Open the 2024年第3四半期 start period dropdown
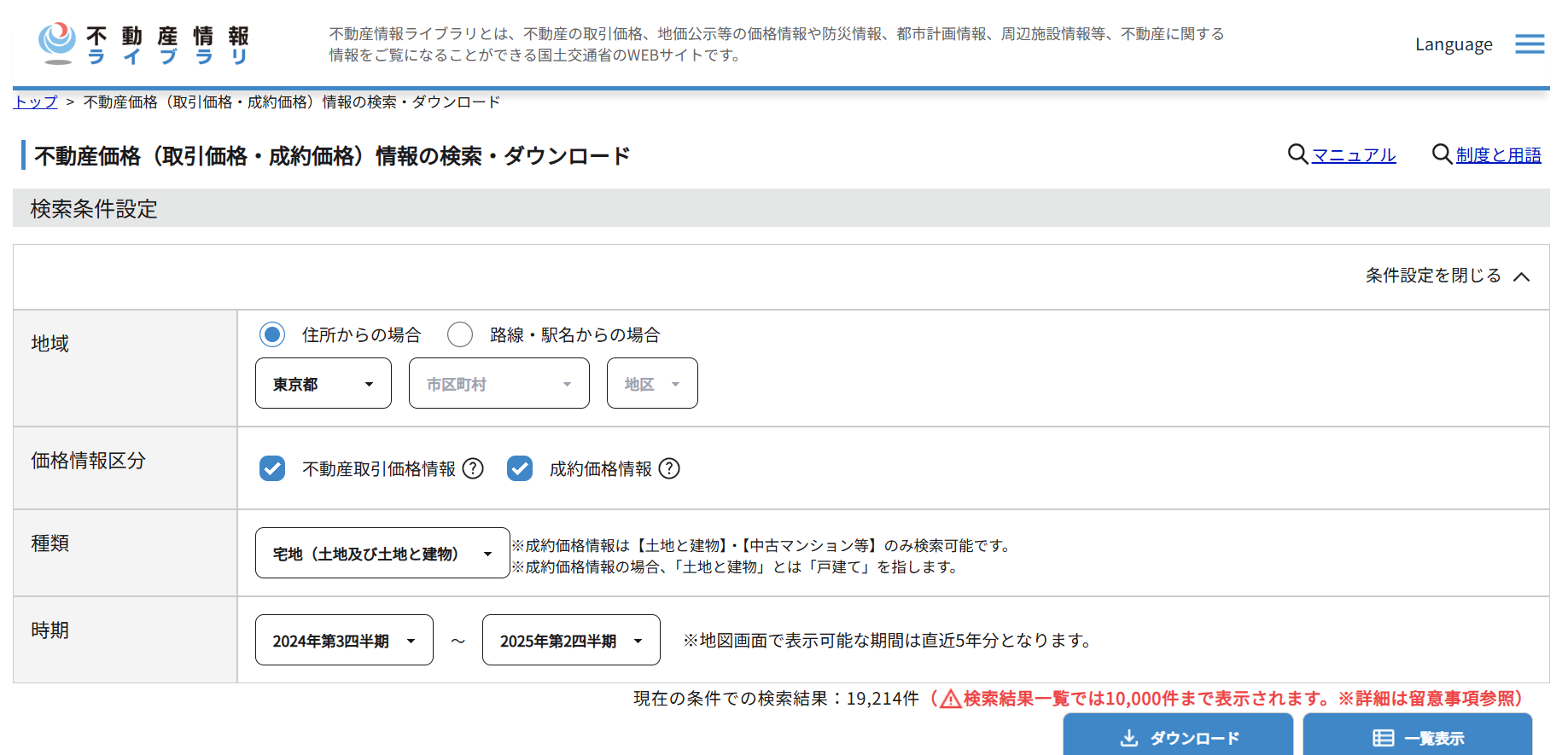 [x=343, y=641]
